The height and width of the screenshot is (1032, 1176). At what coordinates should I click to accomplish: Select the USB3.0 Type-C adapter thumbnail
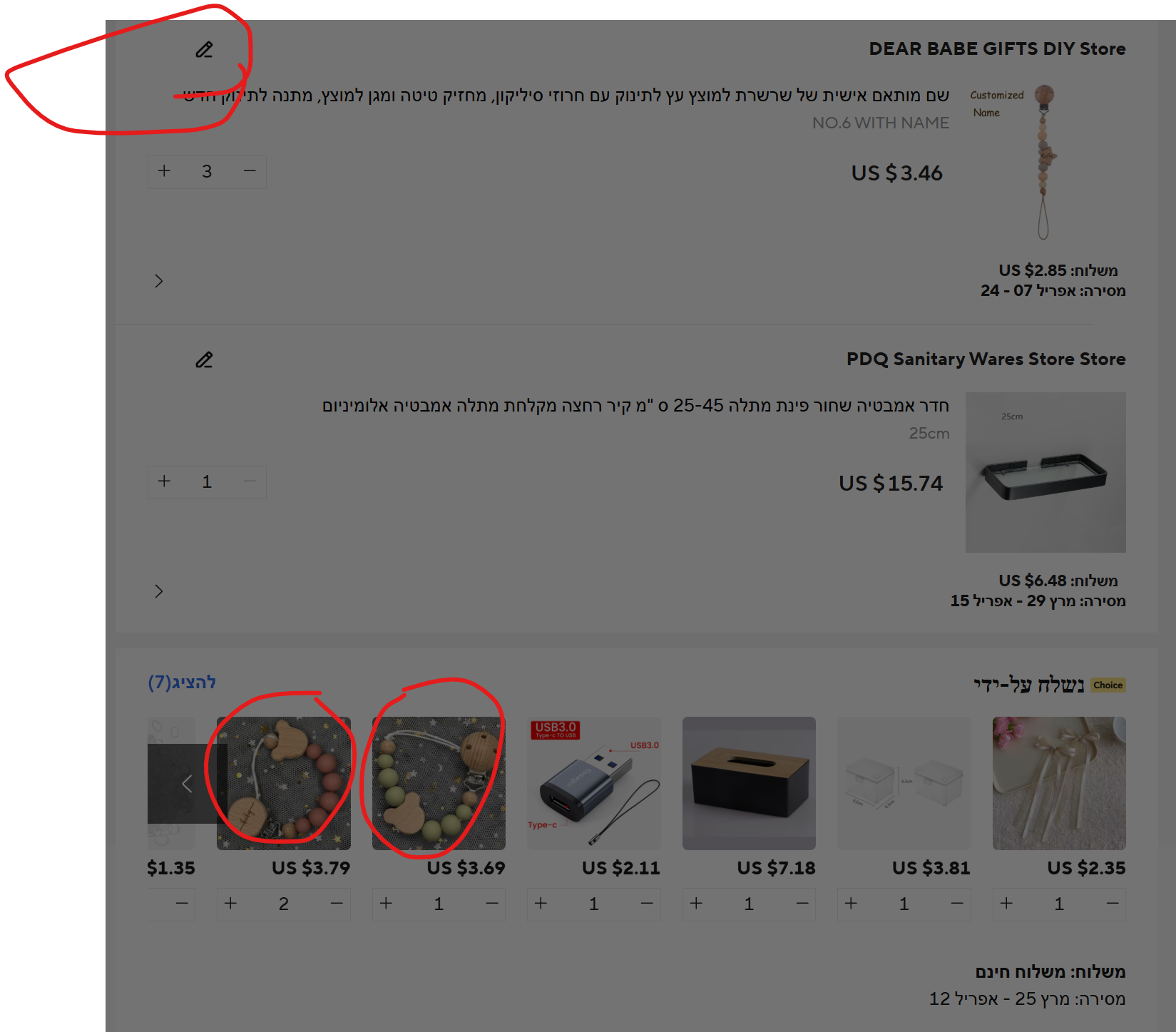pyautogui.click(x=594, y=783)
